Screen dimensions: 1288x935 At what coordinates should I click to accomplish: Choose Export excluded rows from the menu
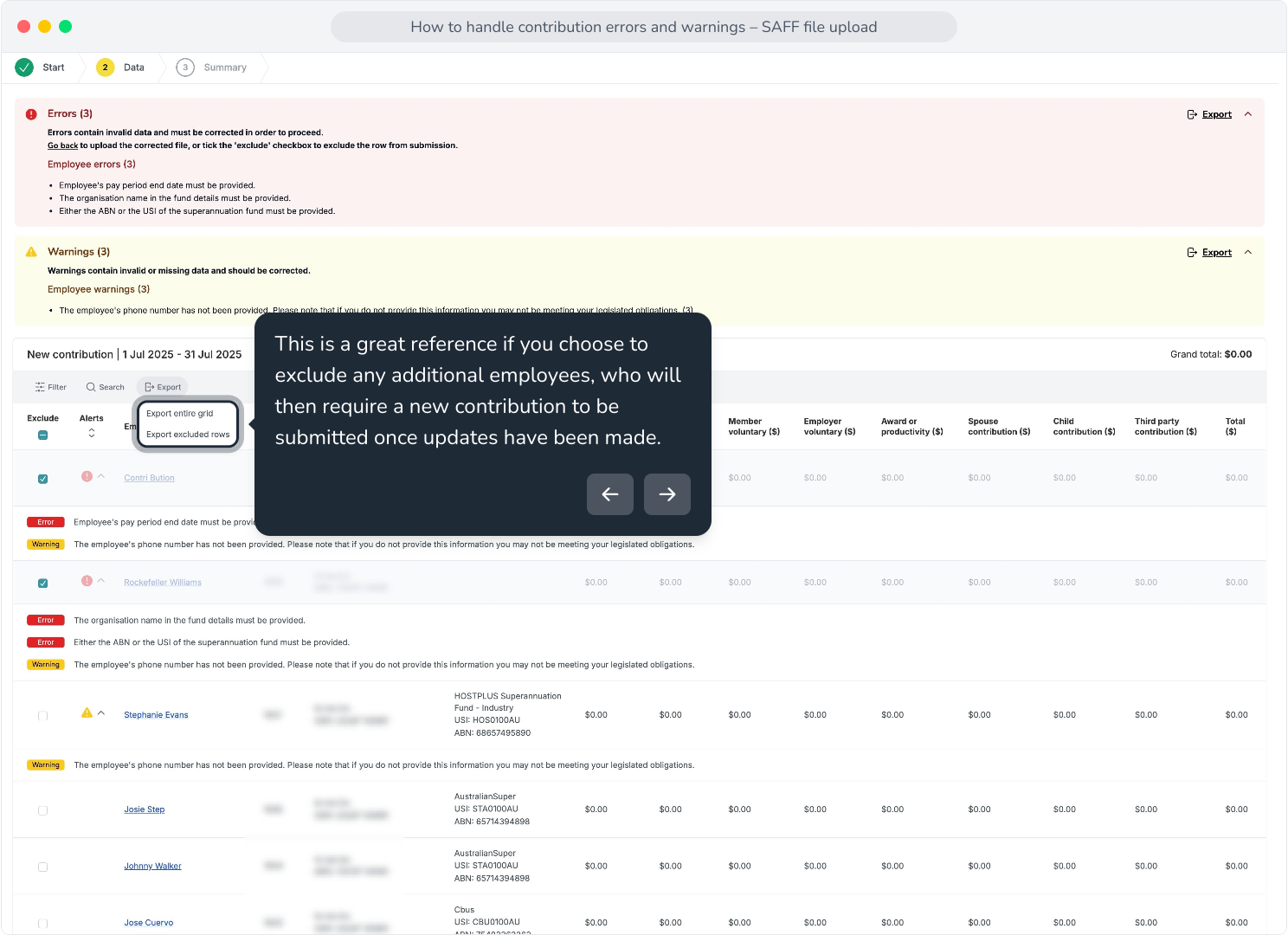tap(188, 435)
